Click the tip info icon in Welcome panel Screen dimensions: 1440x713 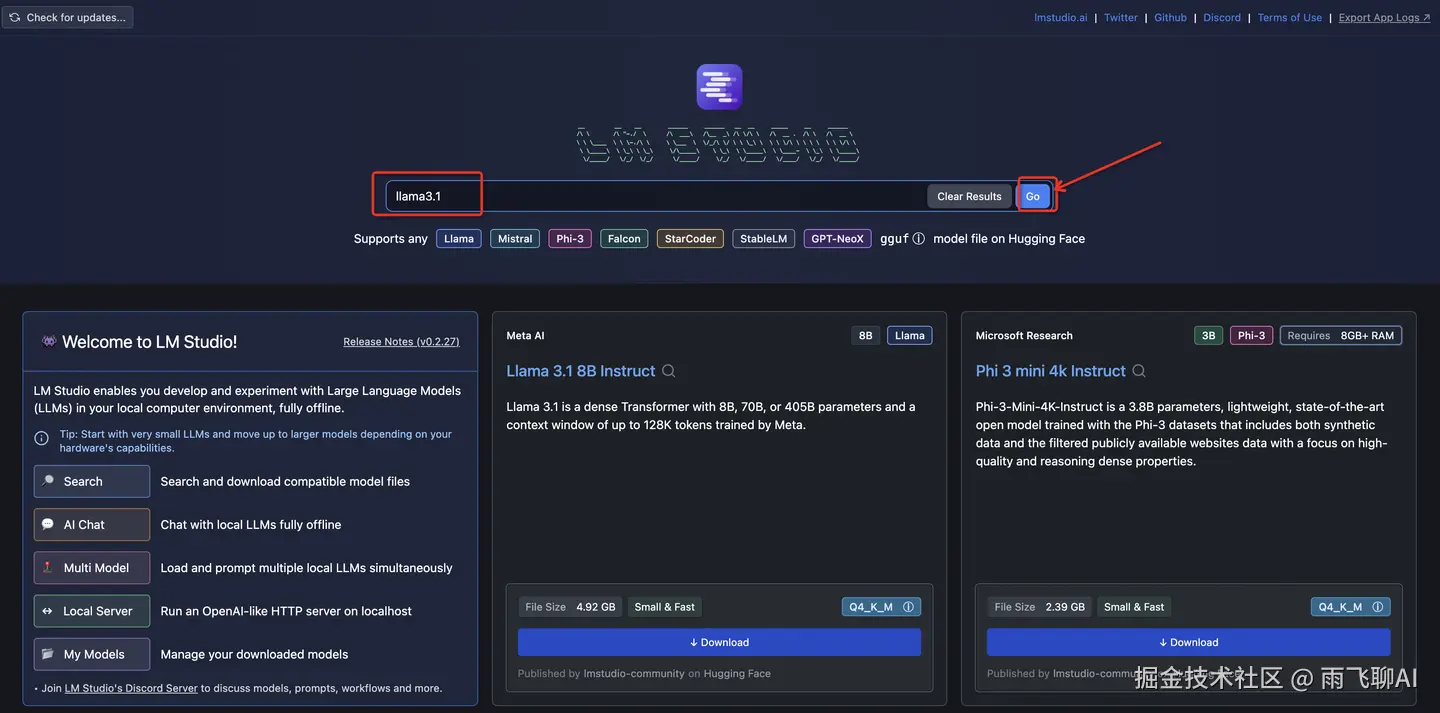point(42,438)
